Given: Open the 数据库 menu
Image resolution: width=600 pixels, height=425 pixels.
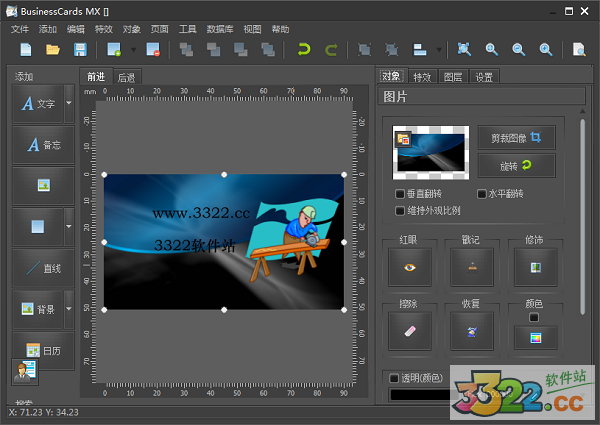Looking at the screenshot, I should [x=220, y=29].
